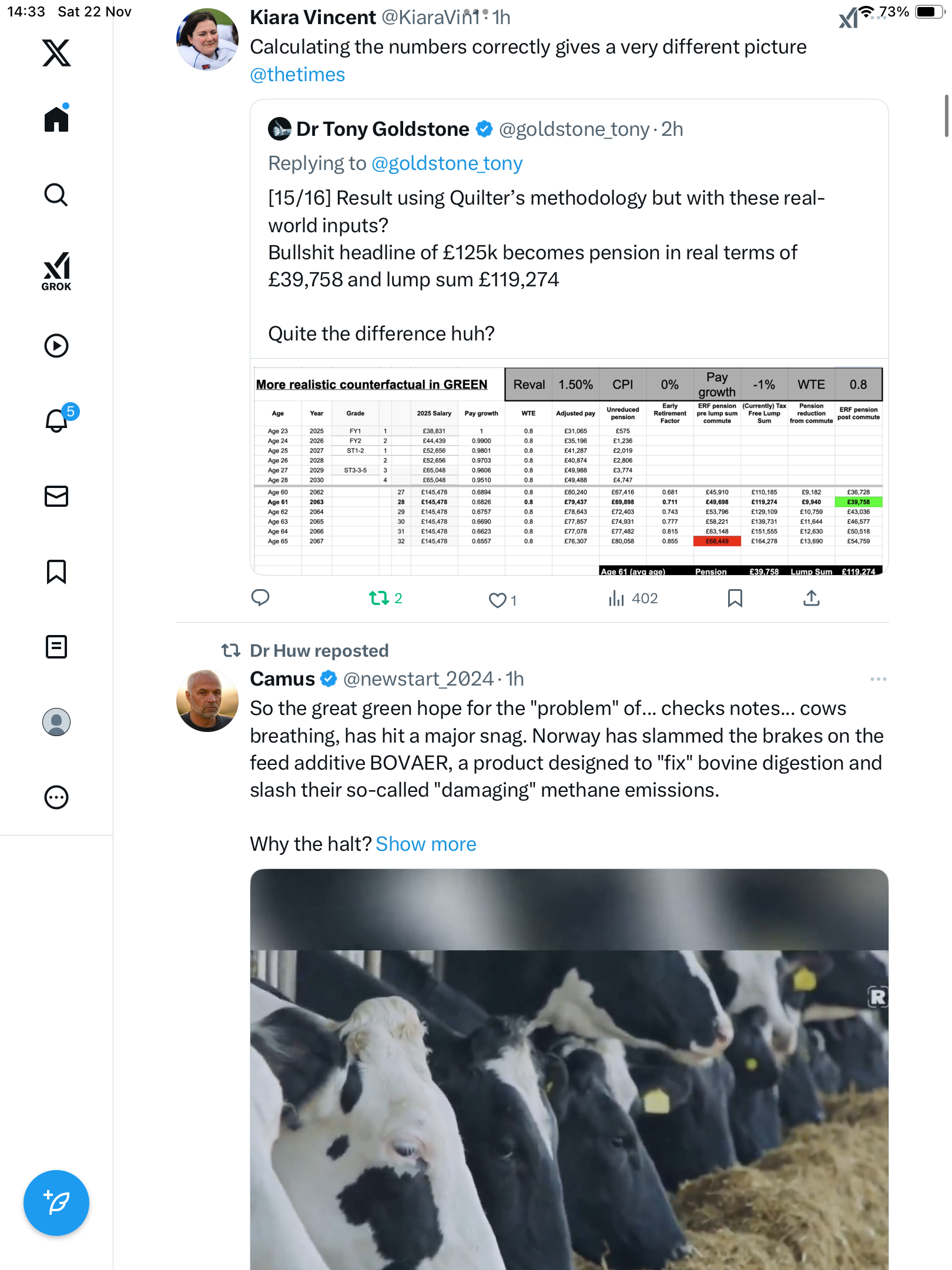952x1270 pixels.
Task: Open Grok from the sidebar
Action: 56,271
